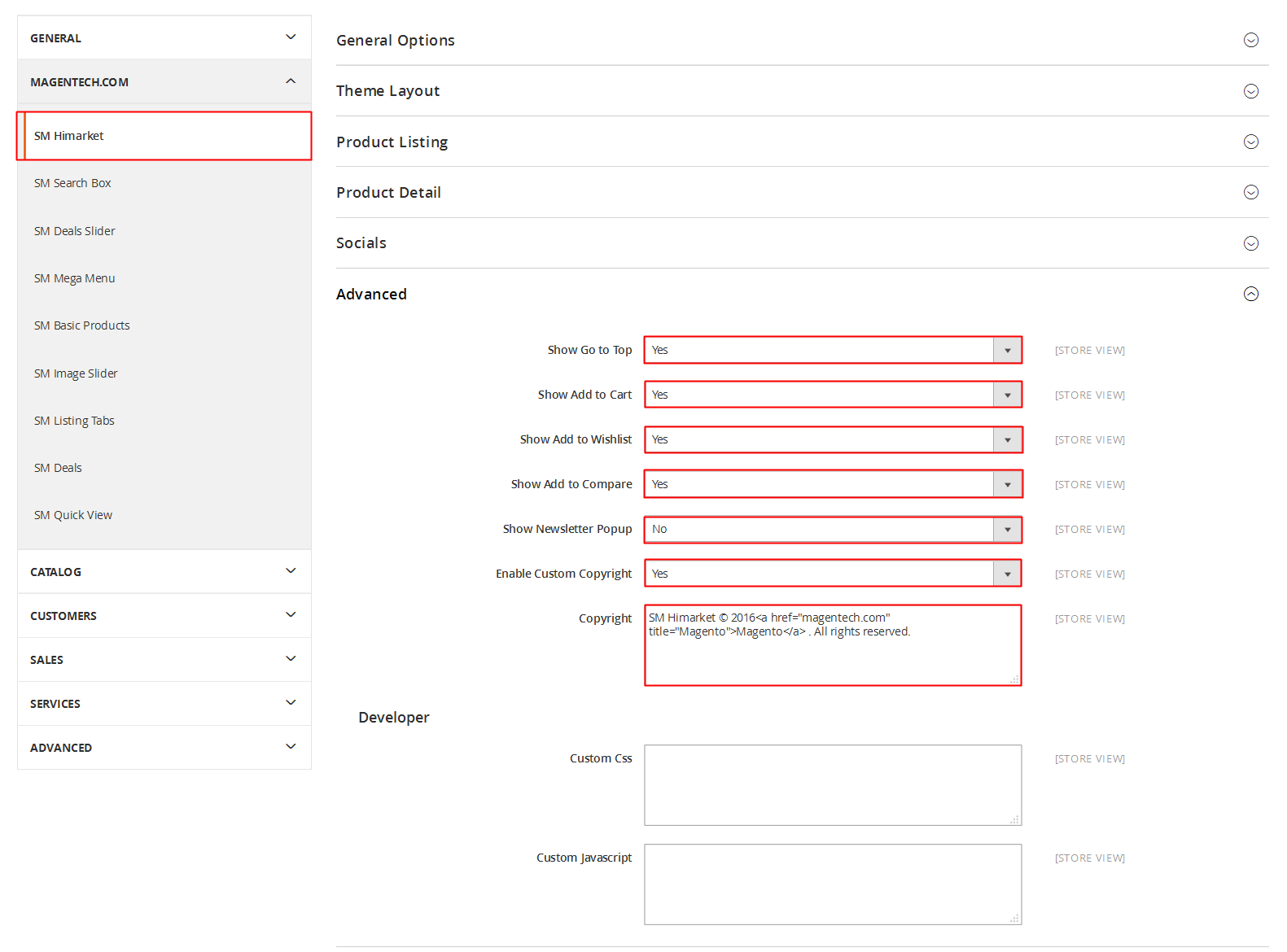Expand the ADVANCED sidebar group arrow
This screenshot has height=952, width=1287.
[x=291, y=747]
